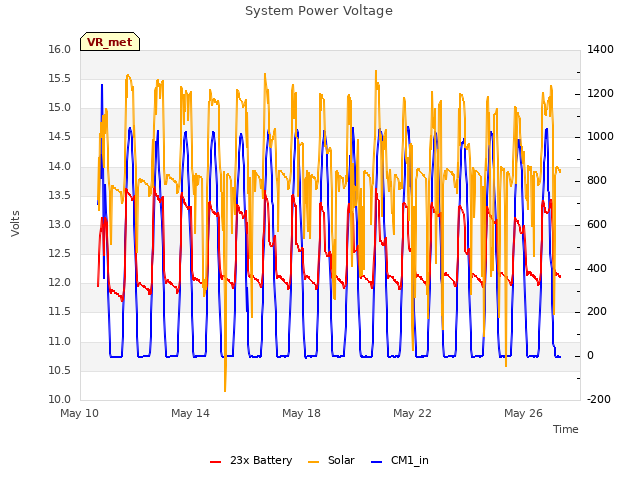Click the 400 right axis tick label
The width and height of the screenshot is (640, 480).
point(597,269)
